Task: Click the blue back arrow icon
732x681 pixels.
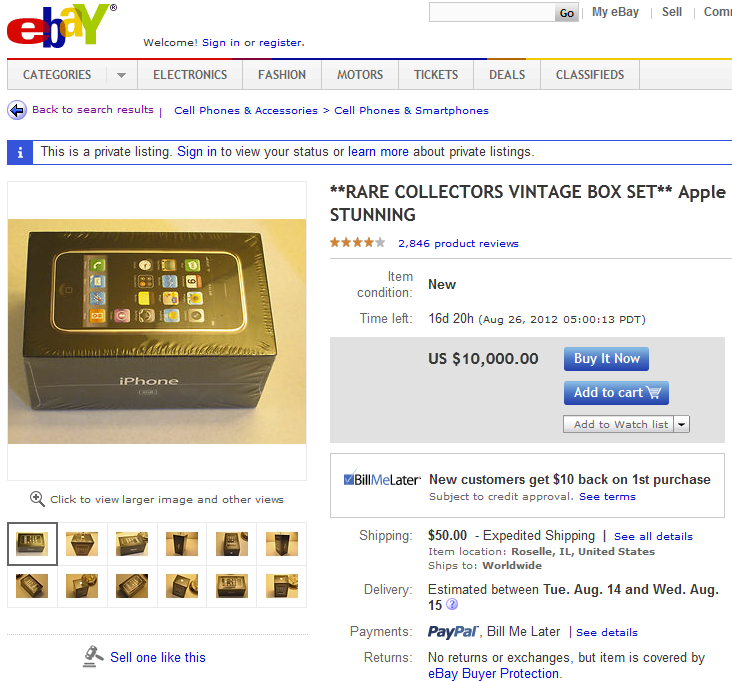Action: coord(17,111)
